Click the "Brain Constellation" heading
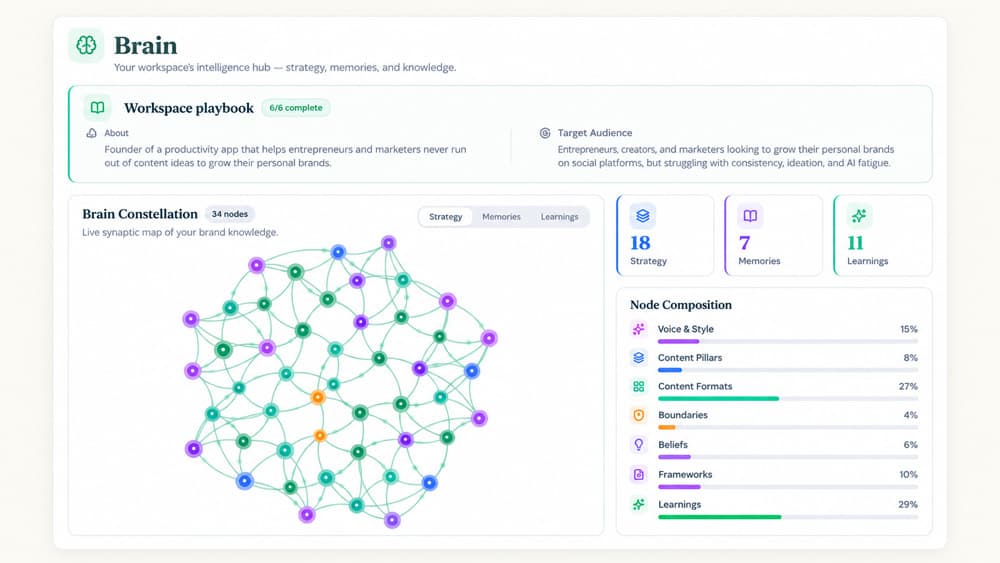The height and width of the screenshot is (563, 1000). [x=140, y=214]
